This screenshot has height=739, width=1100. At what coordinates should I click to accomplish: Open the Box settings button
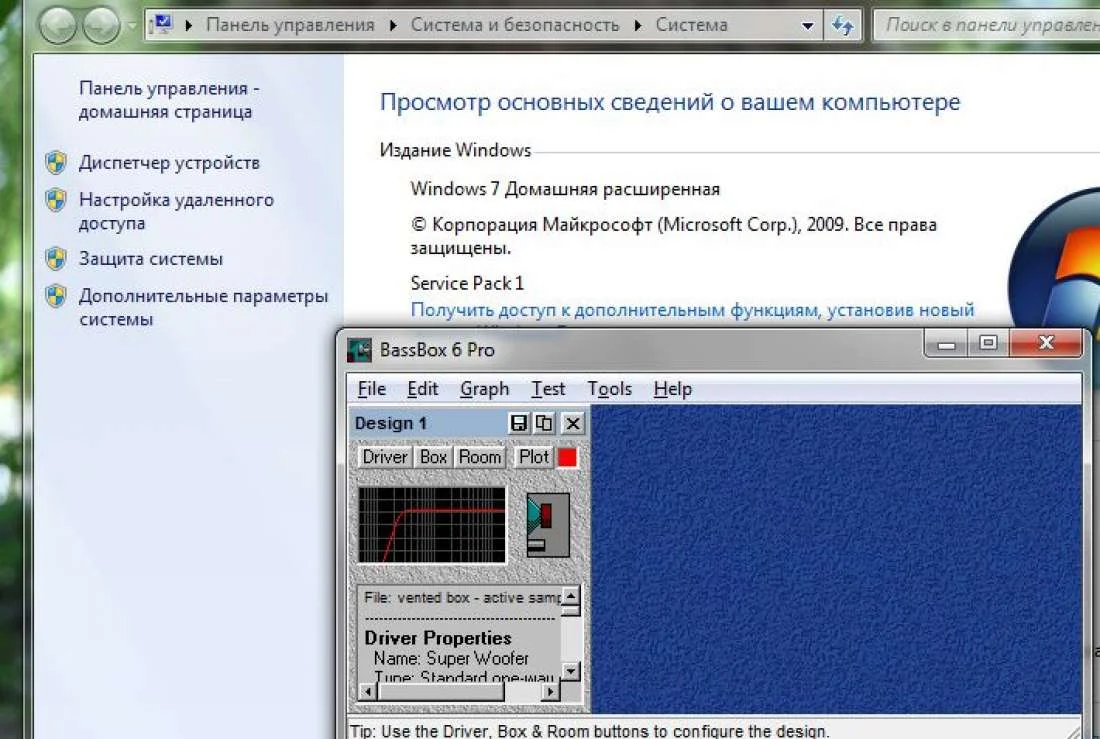(433, 458)
